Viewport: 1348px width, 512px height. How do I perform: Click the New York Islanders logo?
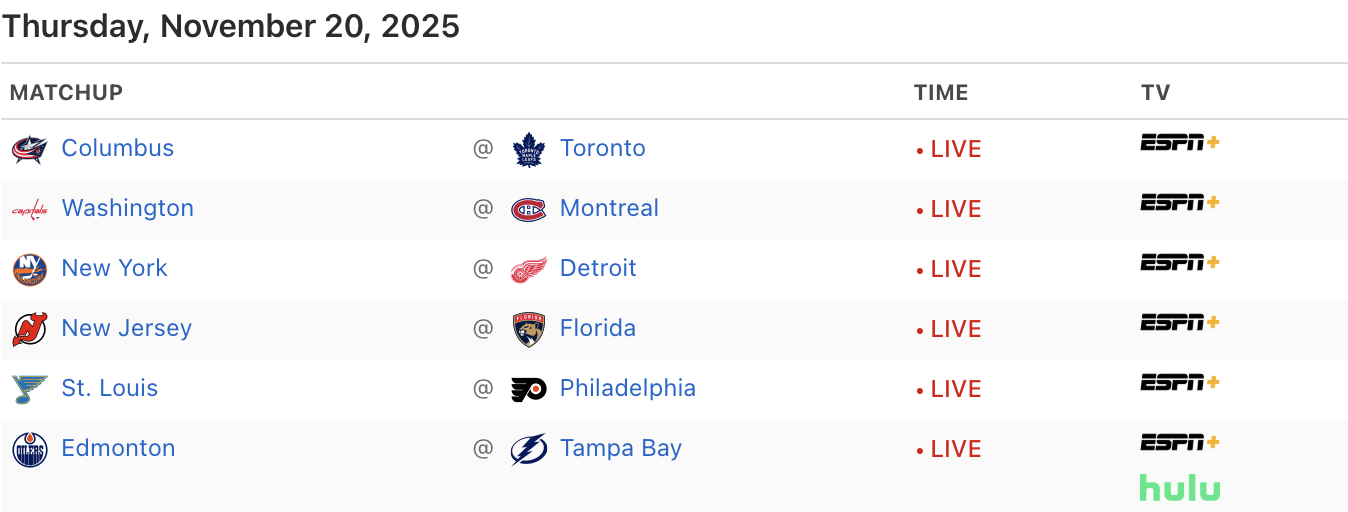pos(29,269)
